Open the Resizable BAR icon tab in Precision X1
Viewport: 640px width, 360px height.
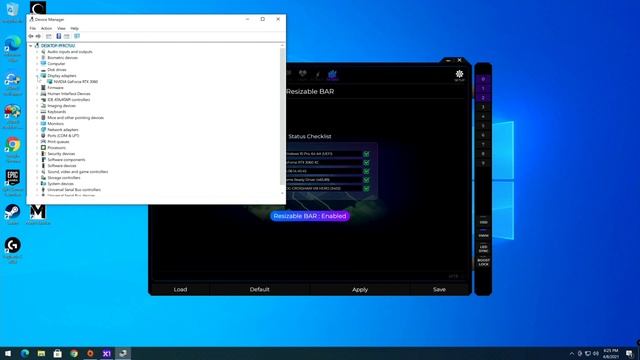pyautogui.click(x=332, y=75)
